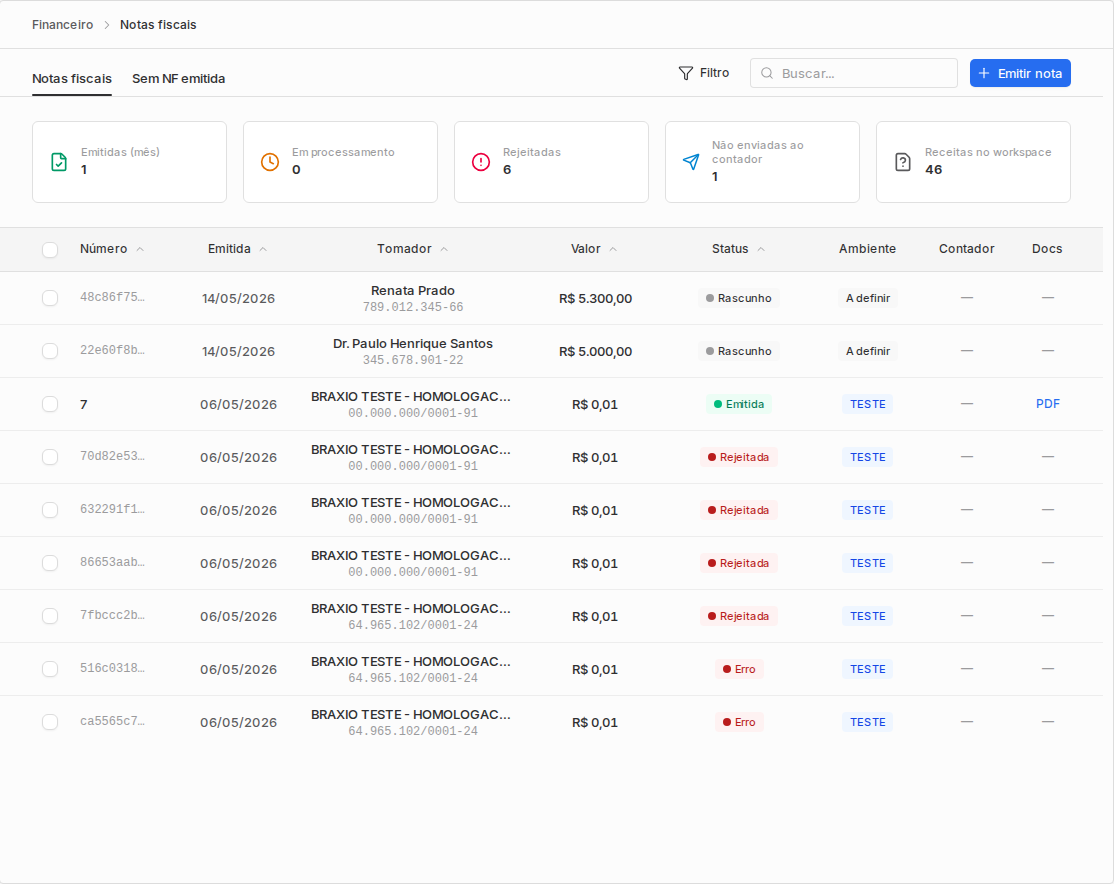
Task: Click the Rejeitadas alert circle icon
Action: (481, 162)
